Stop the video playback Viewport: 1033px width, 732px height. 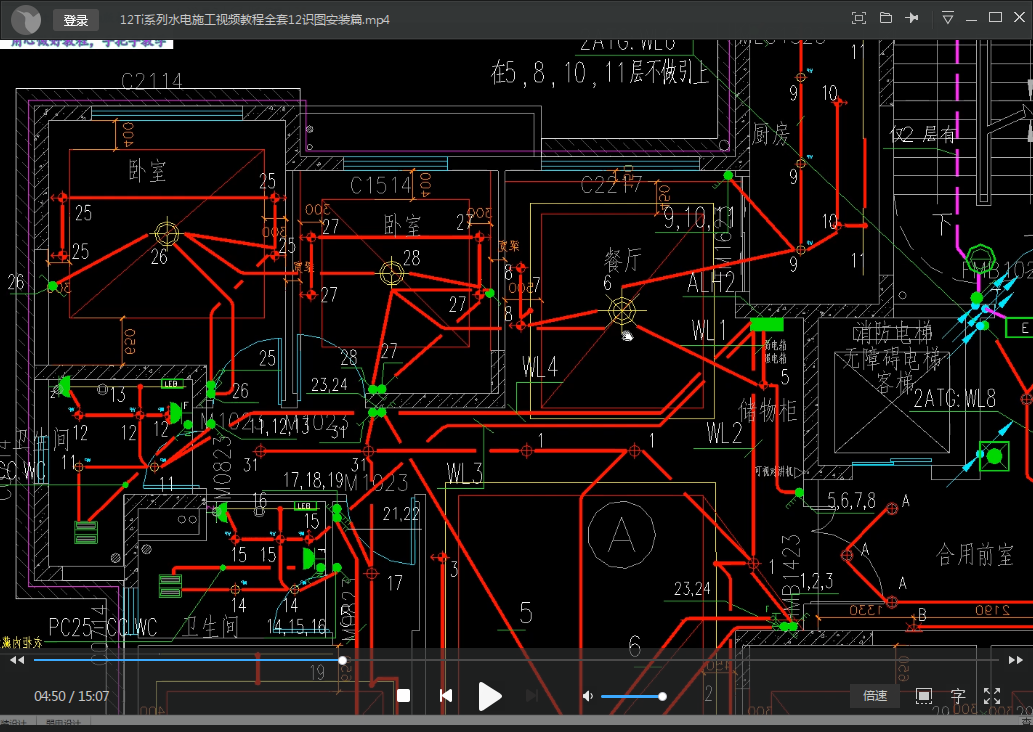[404, 696]
